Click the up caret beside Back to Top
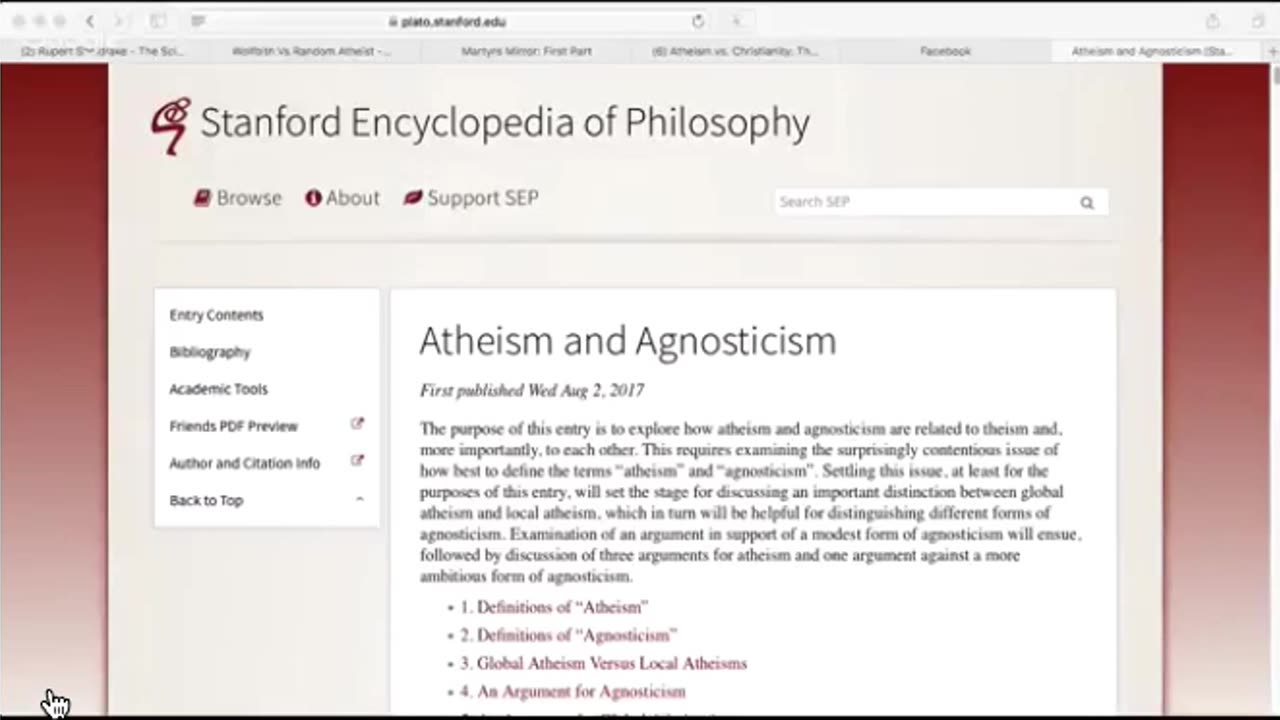This screenshot has height=720, width=1280. click(x=359, y=499)
